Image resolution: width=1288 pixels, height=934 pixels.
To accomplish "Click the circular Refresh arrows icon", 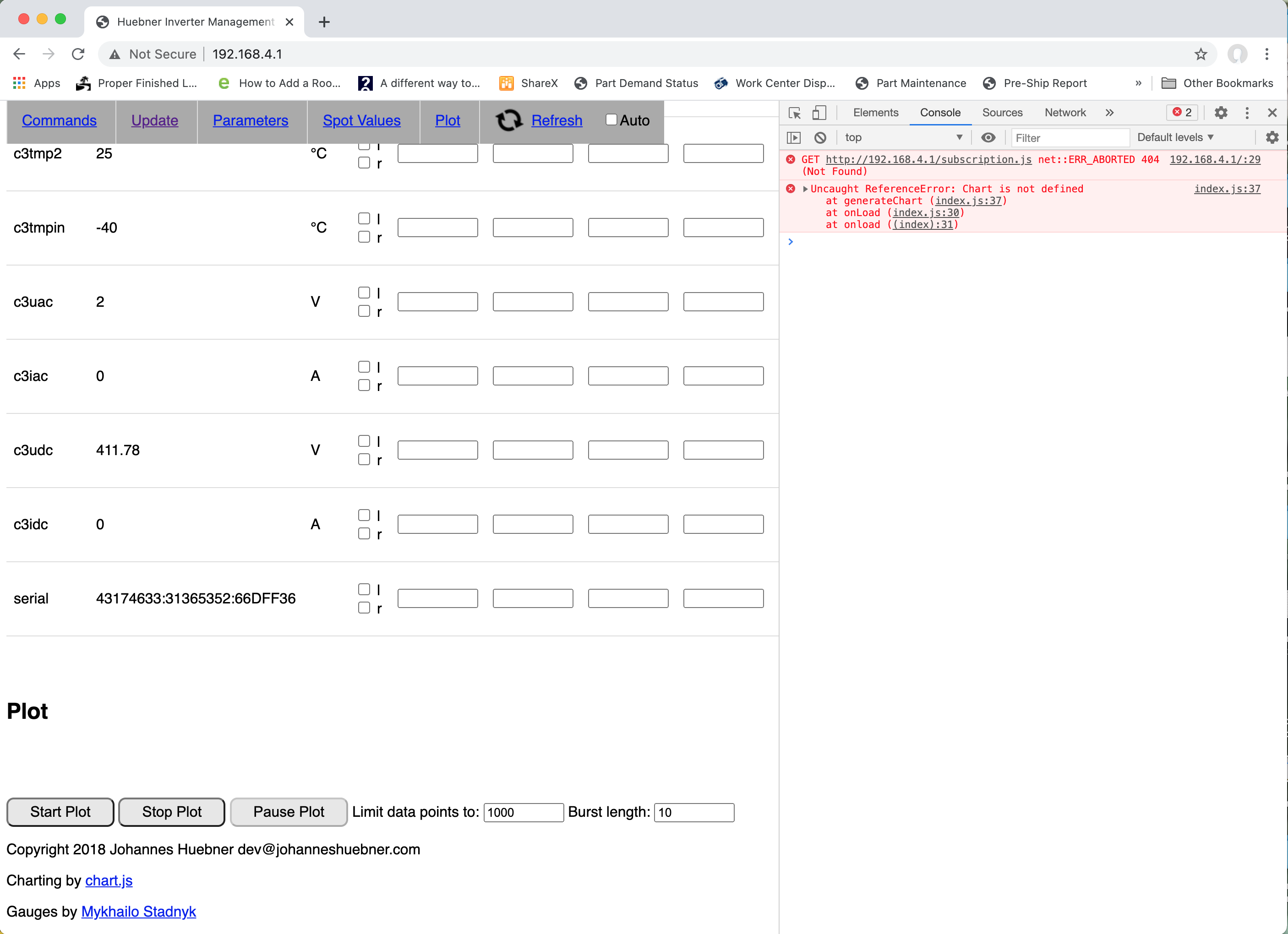I will point(508,120).
